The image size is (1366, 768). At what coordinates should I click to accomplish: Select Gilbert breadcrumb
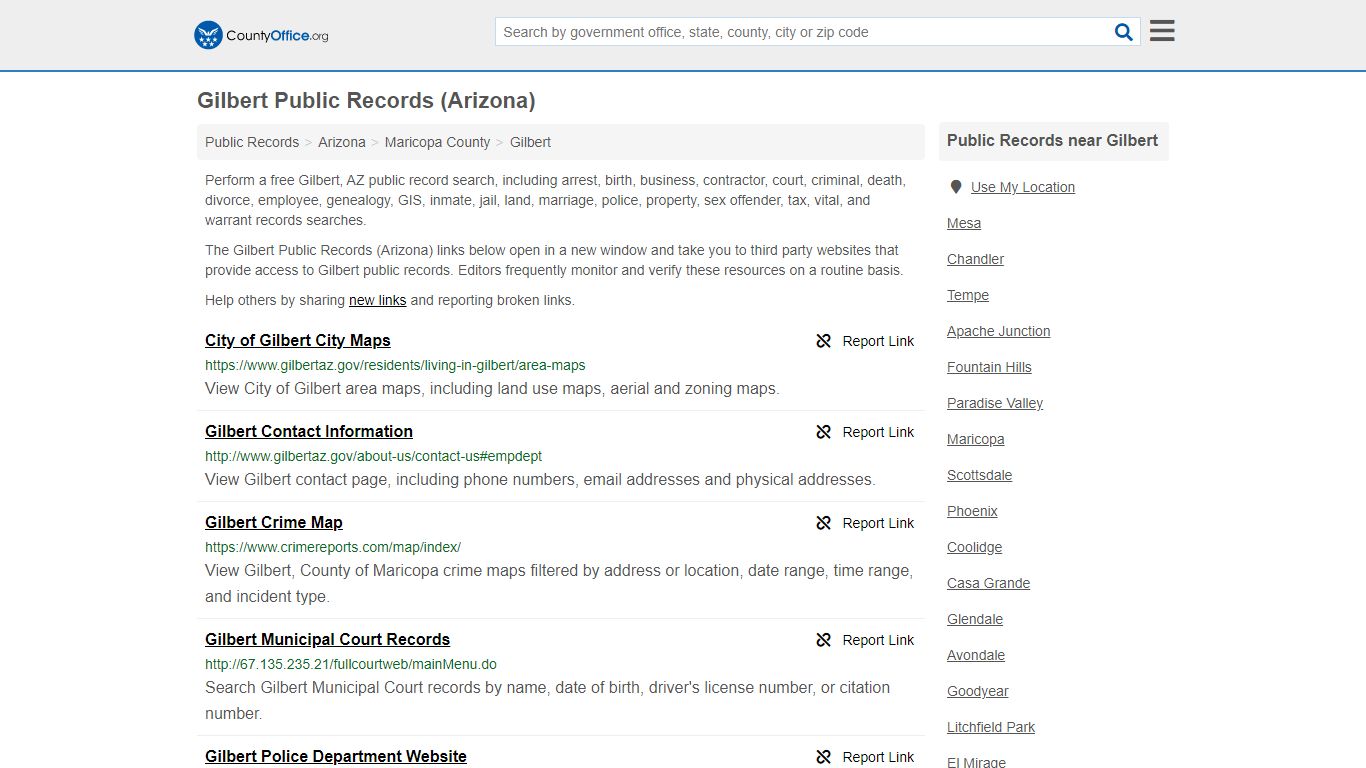[530, 142]
